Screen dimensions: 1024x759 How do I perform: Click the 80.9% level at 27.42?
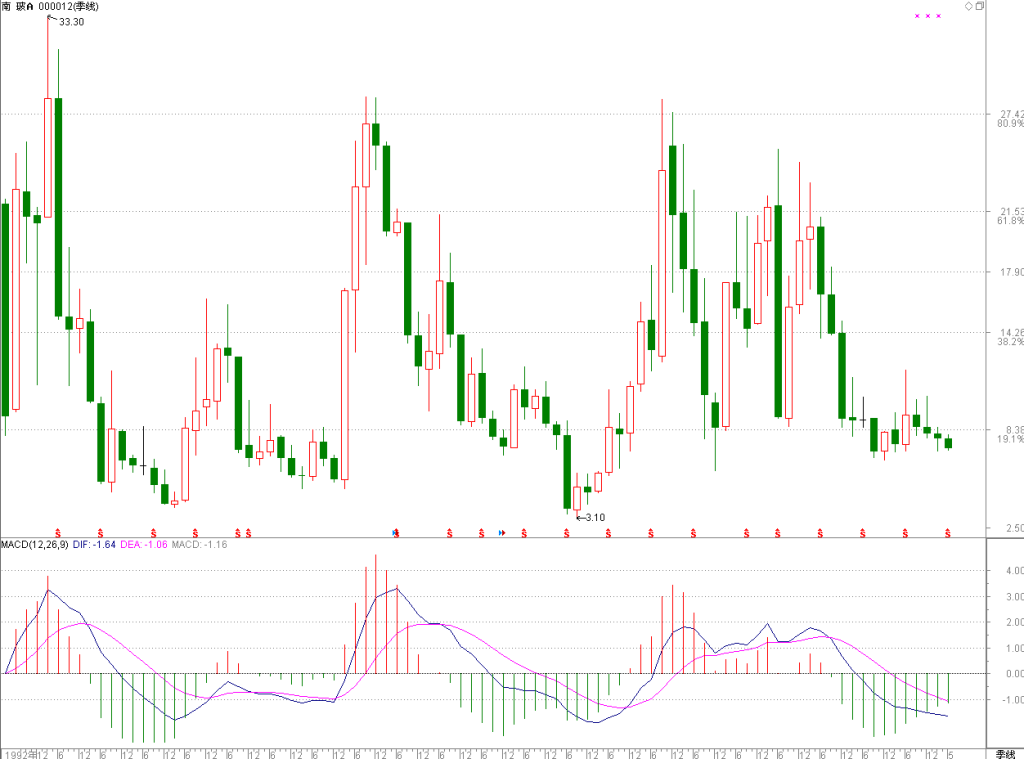click(1010, 123)
